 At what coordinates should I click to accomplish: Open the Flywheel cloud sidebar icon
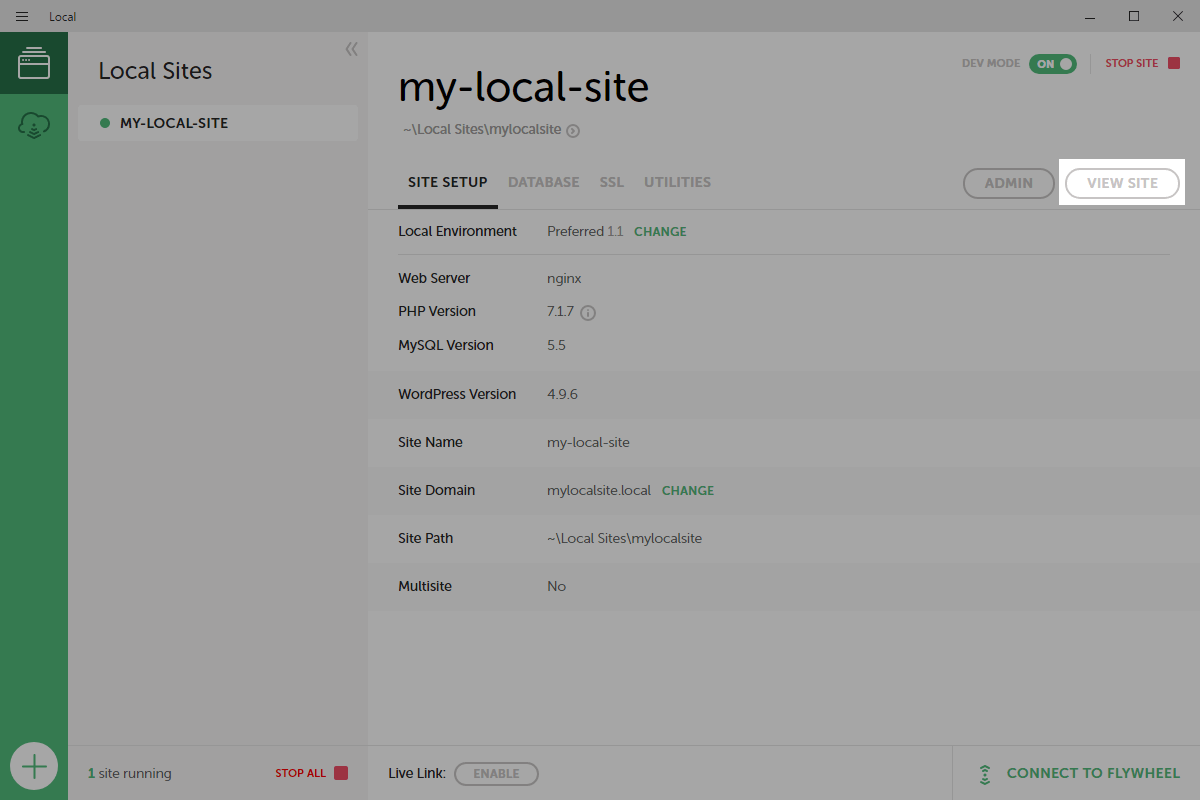click(34, 126)
